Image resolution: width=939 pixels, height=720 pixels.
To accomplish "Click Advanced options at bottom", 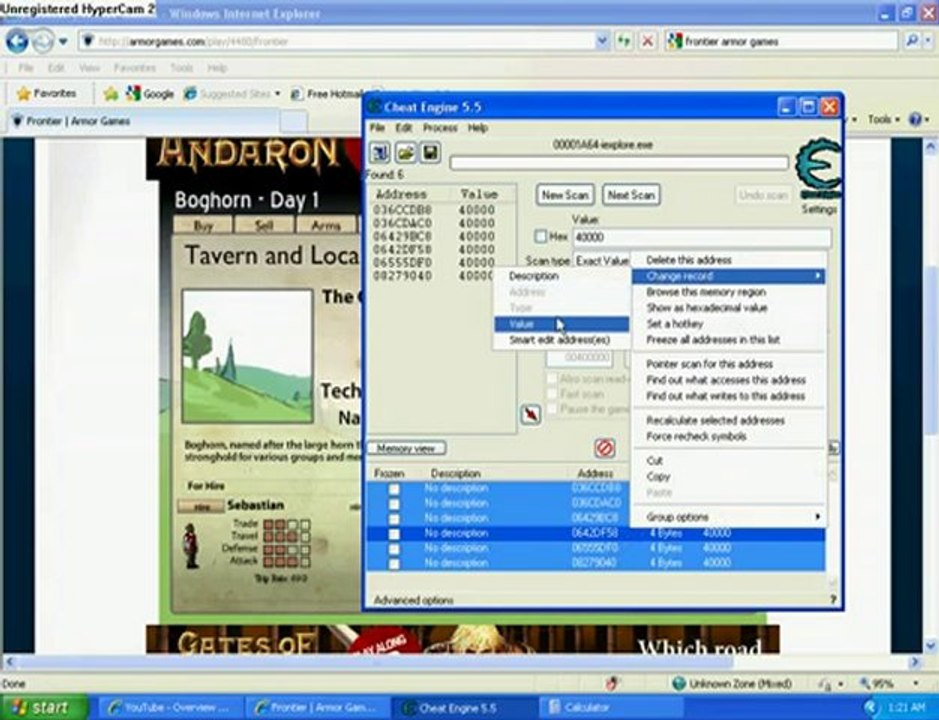I will (413, 600).
